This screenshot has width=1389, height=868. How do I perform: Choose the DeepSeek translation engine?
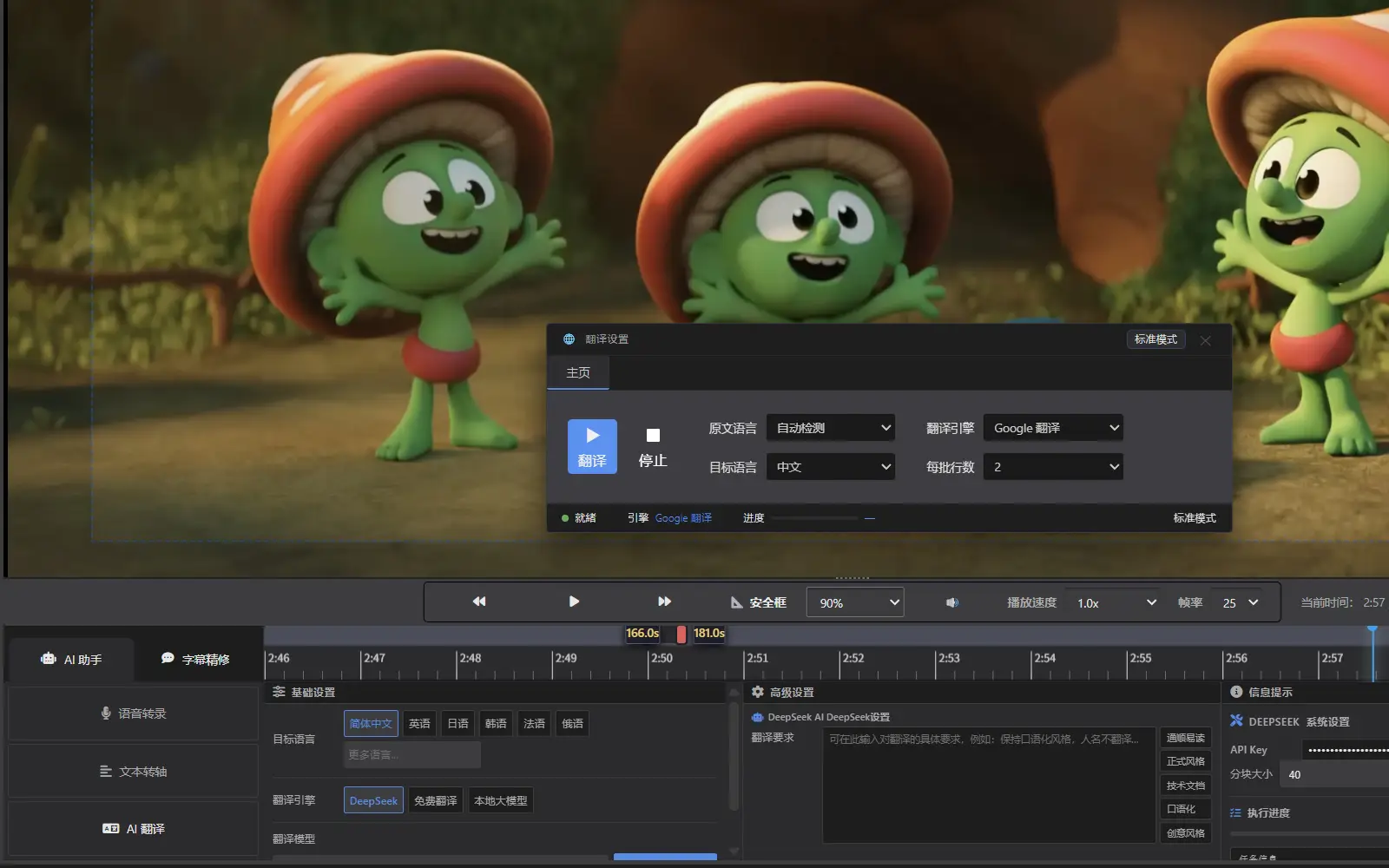click(373, 801)
